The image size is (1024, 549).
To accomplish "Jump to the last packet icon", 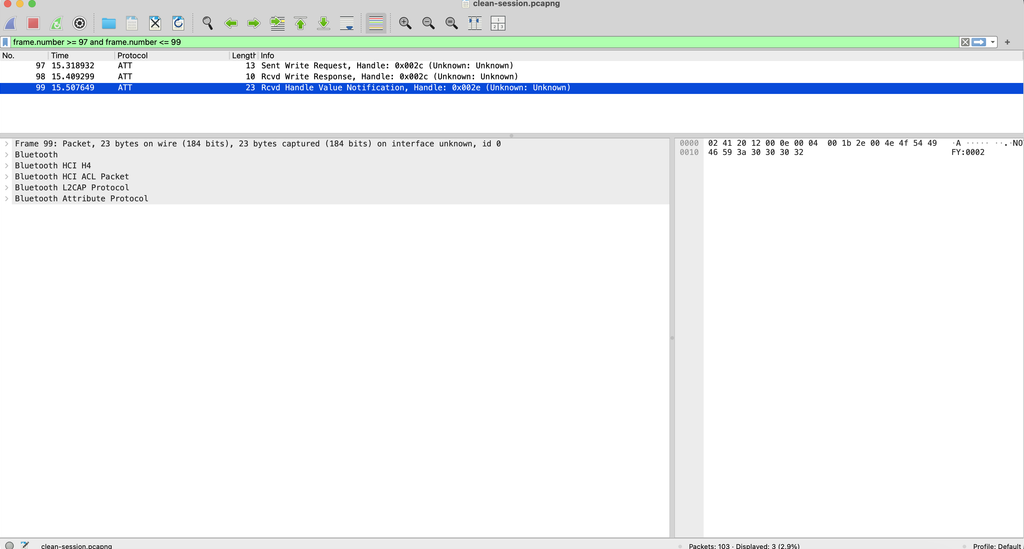I will point(323,24).
